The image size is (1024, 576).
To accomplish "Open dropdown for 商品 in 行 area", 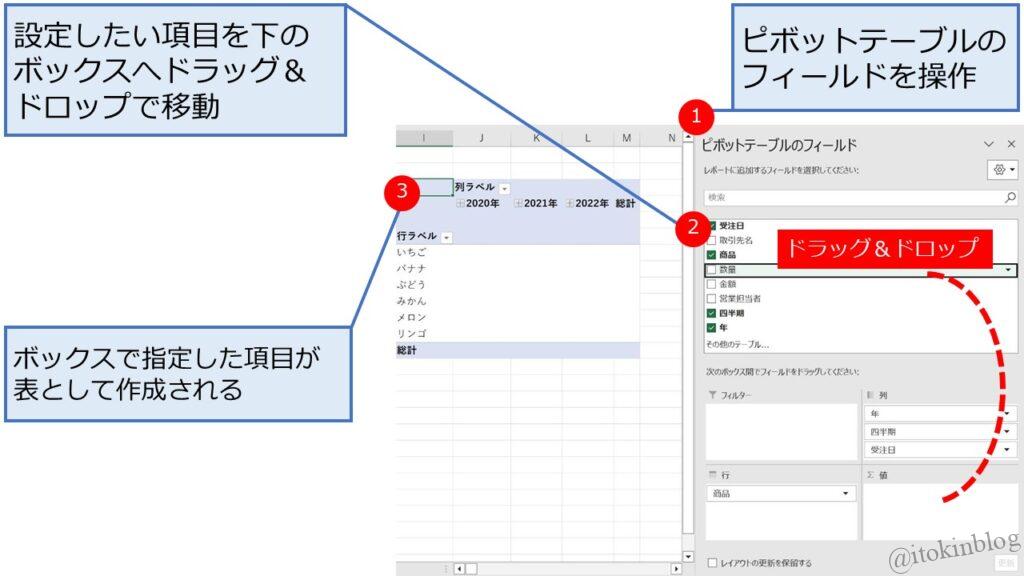I will [x=847, y=494].
